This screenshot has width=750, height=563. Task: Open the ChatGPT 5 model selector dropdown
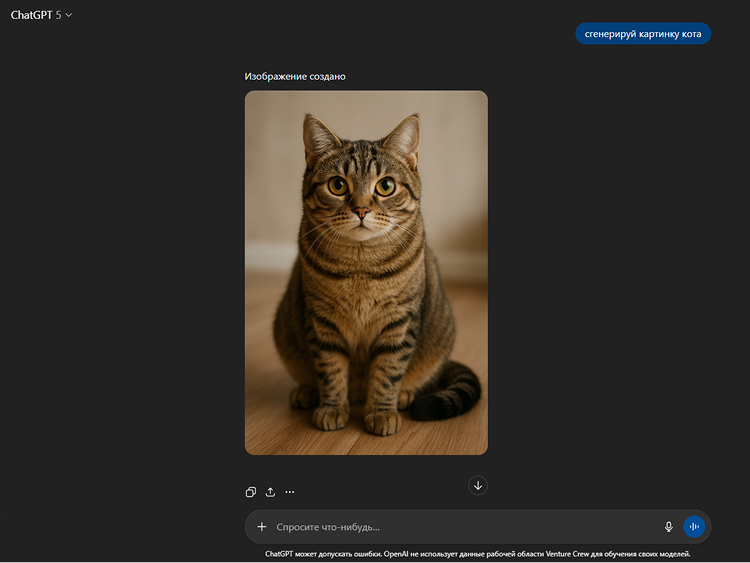pos(41,15)
